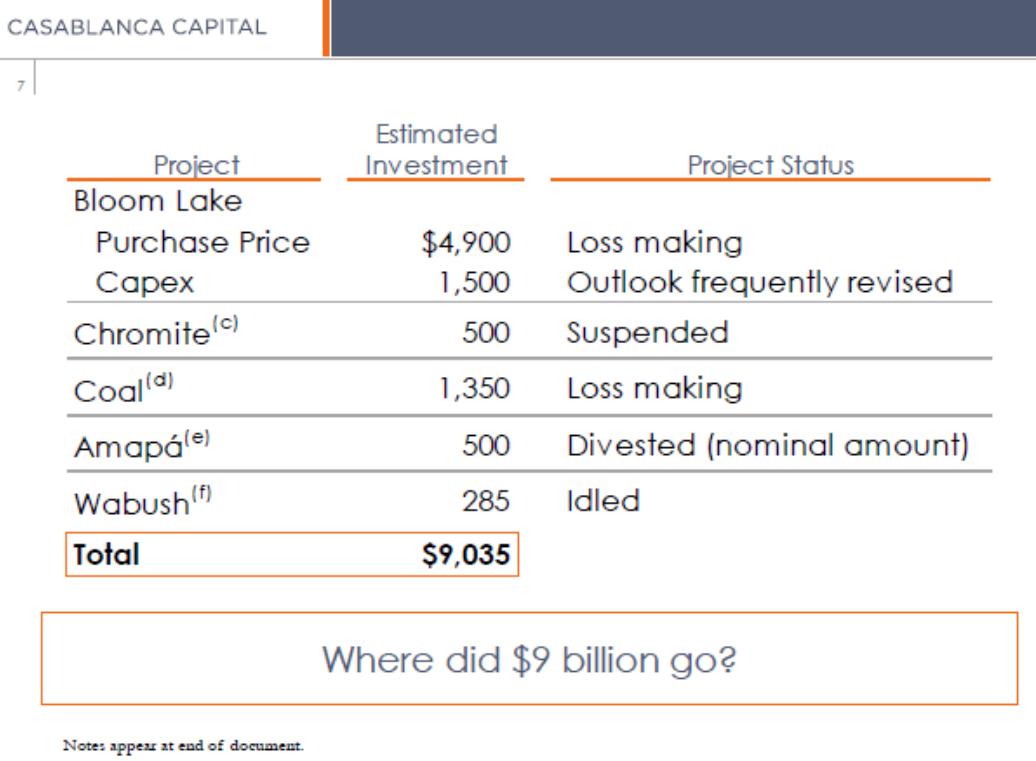Image resolution: width=1036 pixels, height=761 pixels.
Task: Select the Outlook frequently revised status
Action: click(x=759, y=282)
